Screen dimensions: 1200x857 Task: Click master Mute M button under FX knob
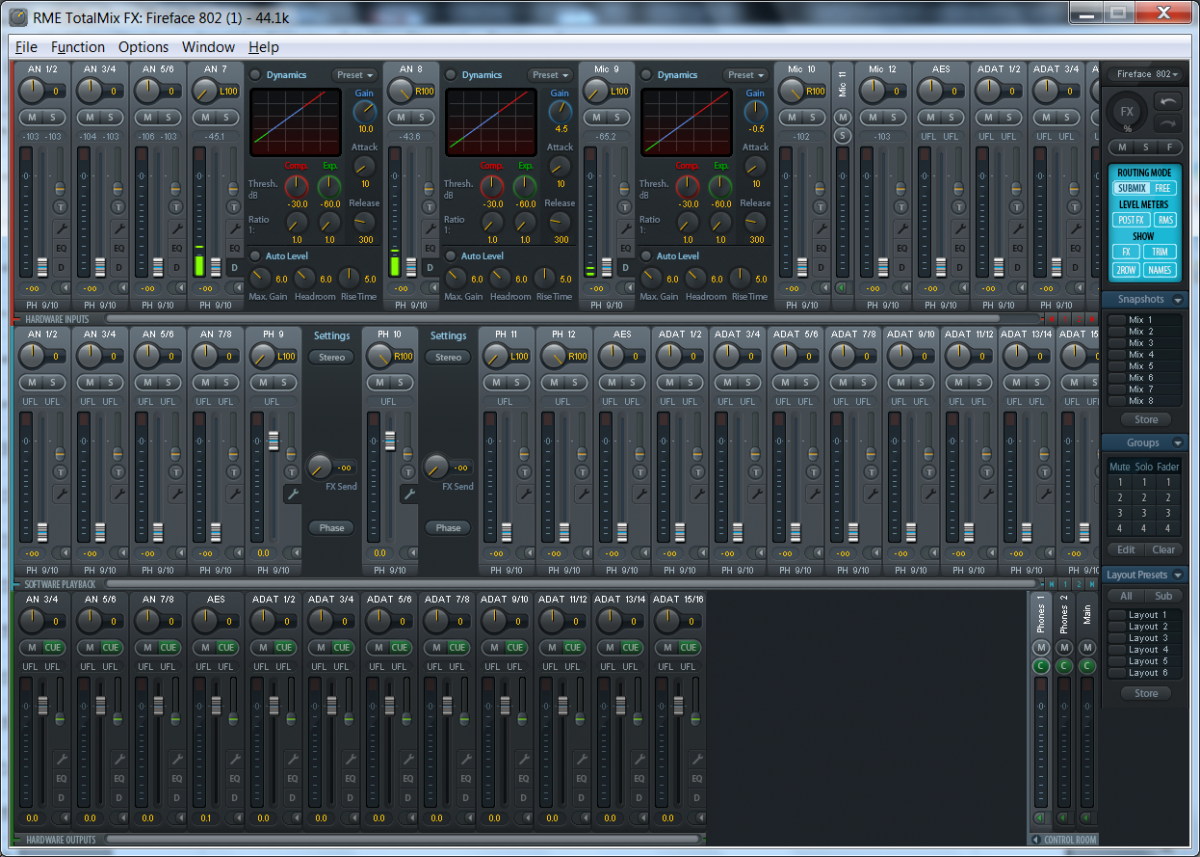tap(1121, 147)
